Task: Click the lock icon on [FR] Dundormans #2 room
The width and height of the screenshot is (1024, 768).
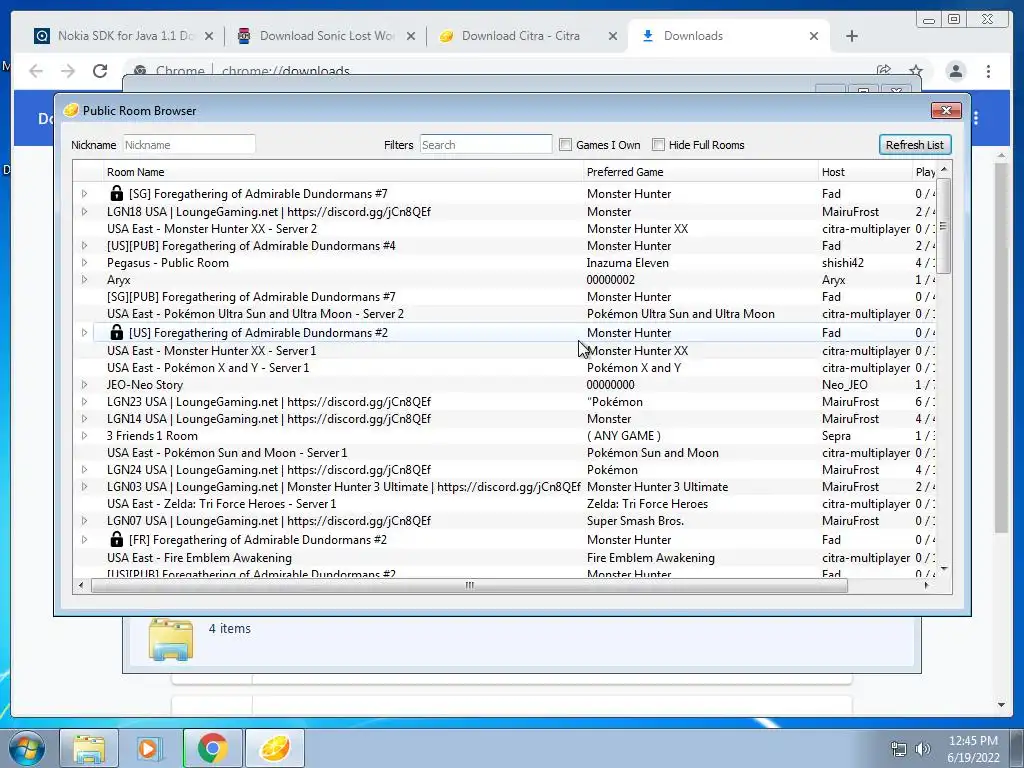Action: point(116,539)
